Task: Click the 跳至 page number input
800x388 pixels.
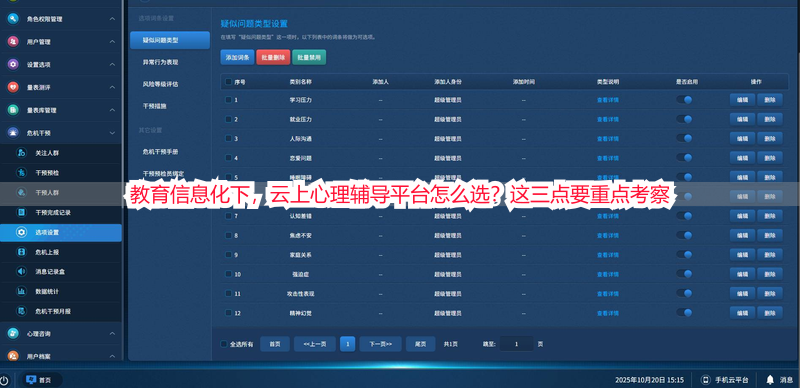Action: click(516, 344)
